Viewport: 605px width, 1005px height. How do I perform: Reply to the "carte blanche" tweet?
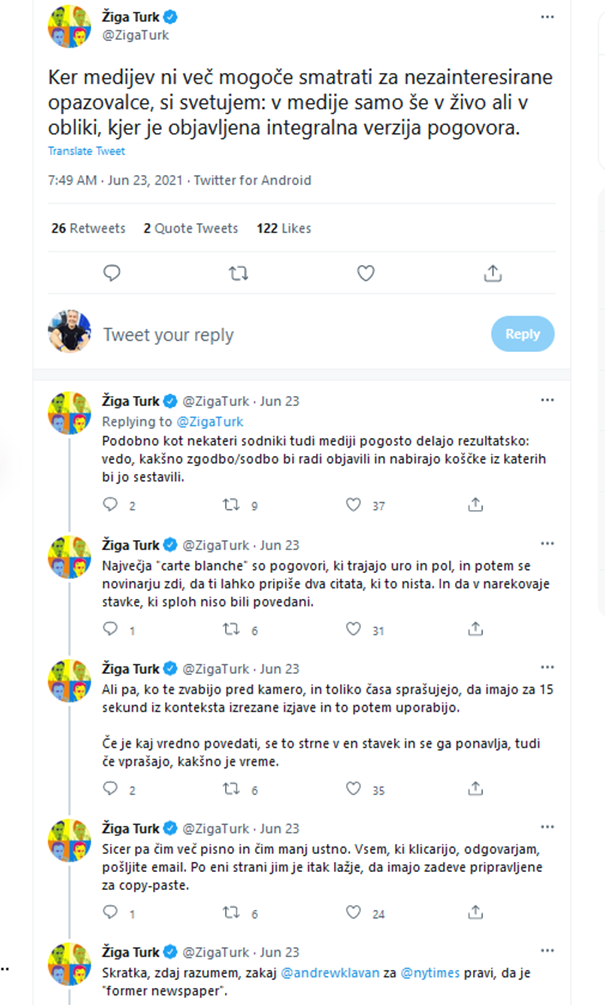click(x=111, y=630)
